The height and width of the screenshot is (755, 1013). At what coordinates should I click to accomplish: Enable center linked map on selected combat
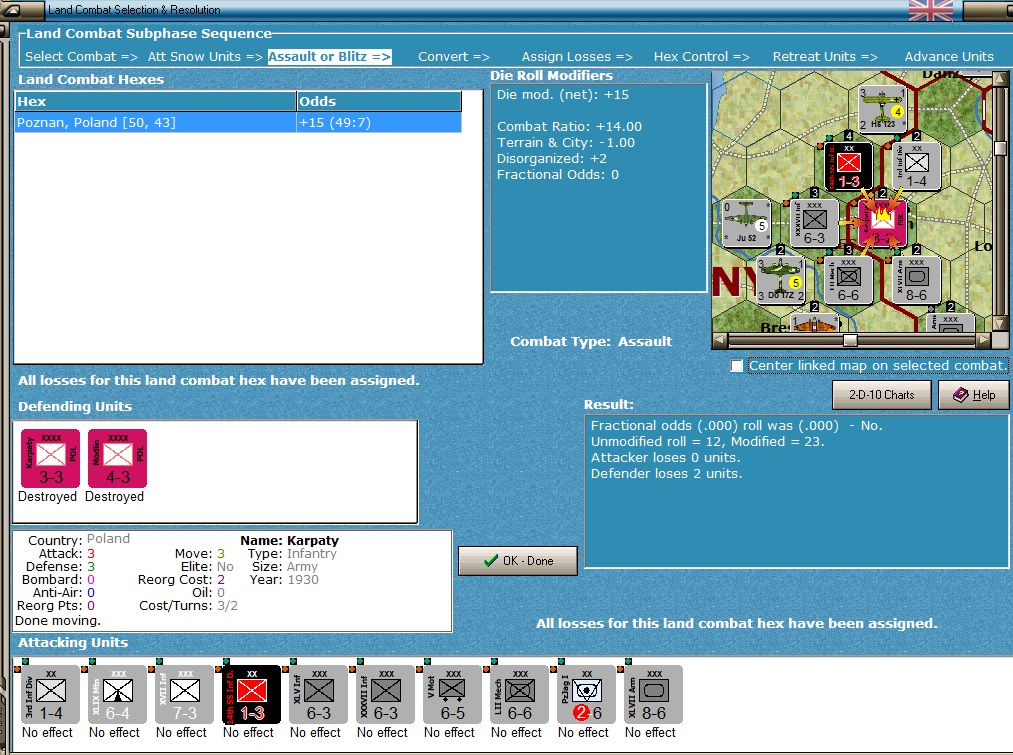[736, 366]
